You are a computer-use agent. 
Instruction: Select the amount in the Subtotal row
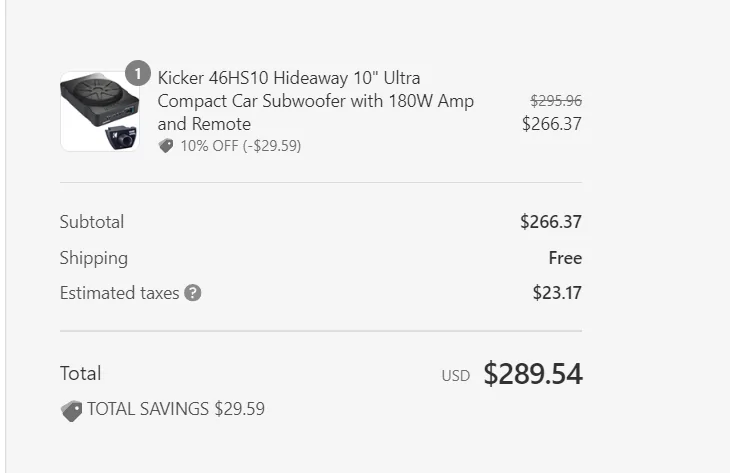coord(551,222)
